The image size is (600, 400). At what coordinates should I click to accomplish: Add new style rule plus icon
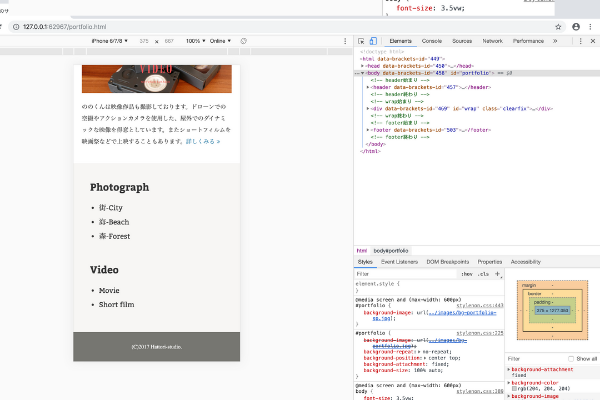pyautogui.click(x=497, y=274)
